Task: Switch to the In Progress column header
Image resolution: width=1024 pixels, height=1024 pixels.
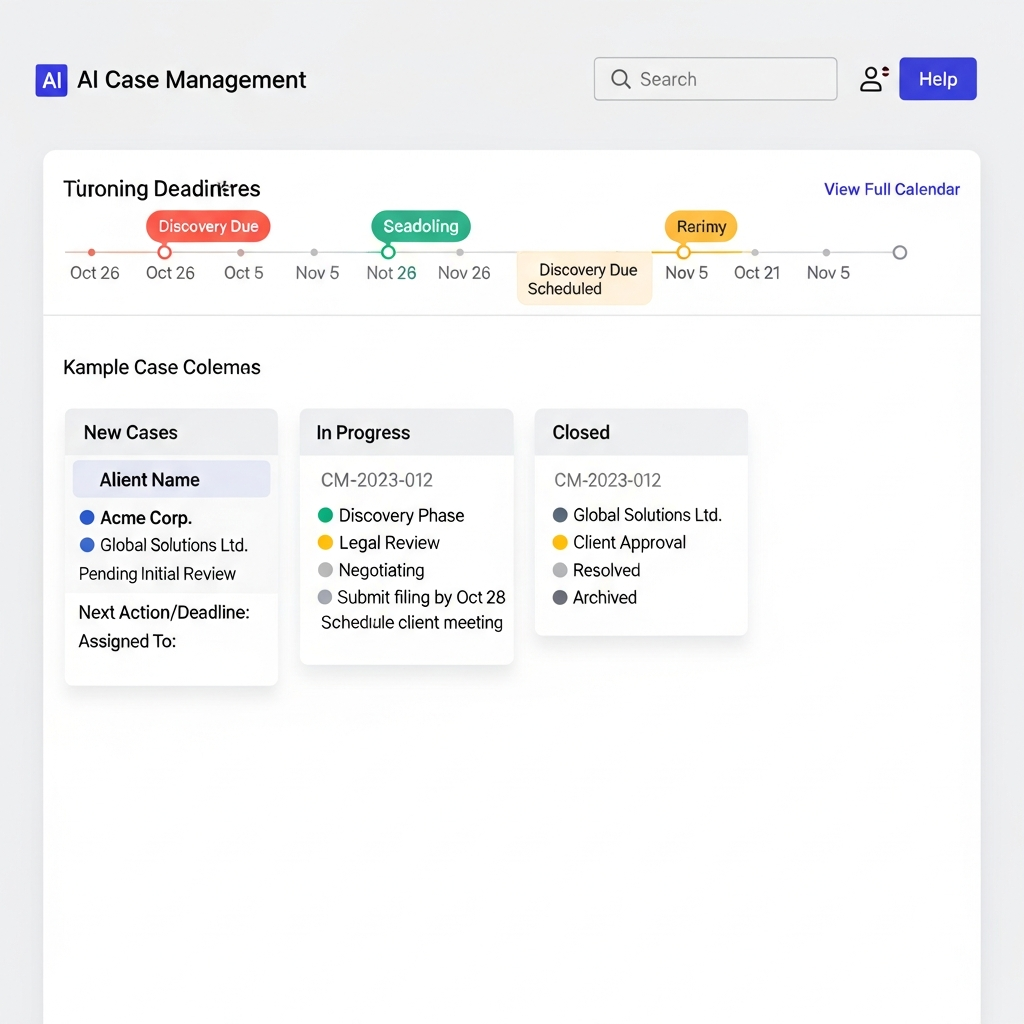Action: pos(363,432)
